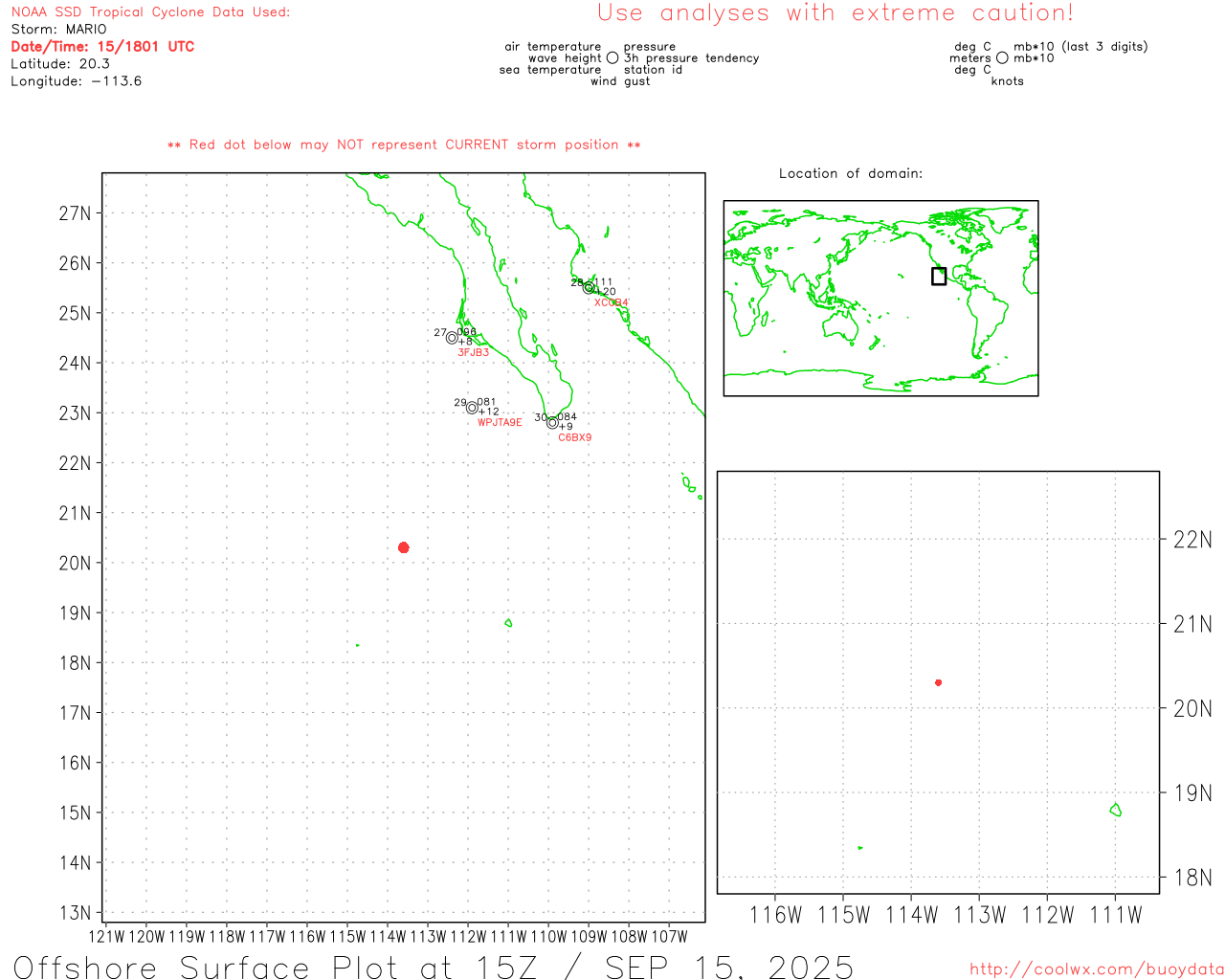Click the 'wind gust' legend label

click(x=620, y=80)
